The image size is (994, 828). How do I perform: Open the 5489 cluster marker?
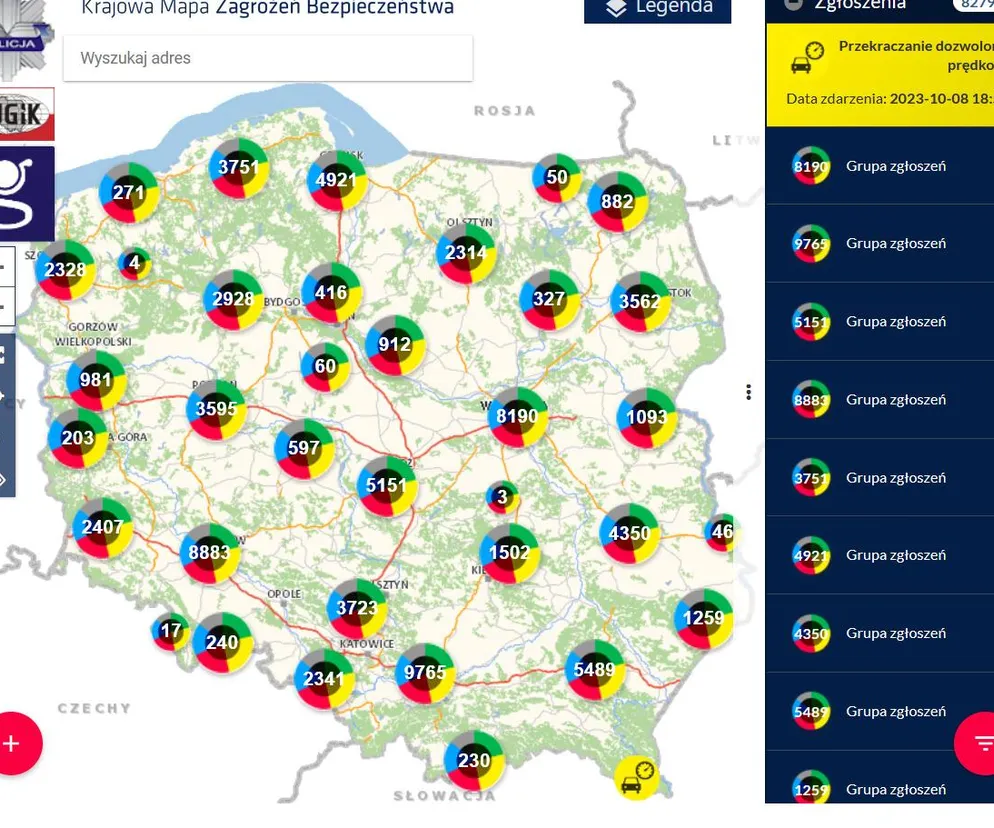[594, 670]
